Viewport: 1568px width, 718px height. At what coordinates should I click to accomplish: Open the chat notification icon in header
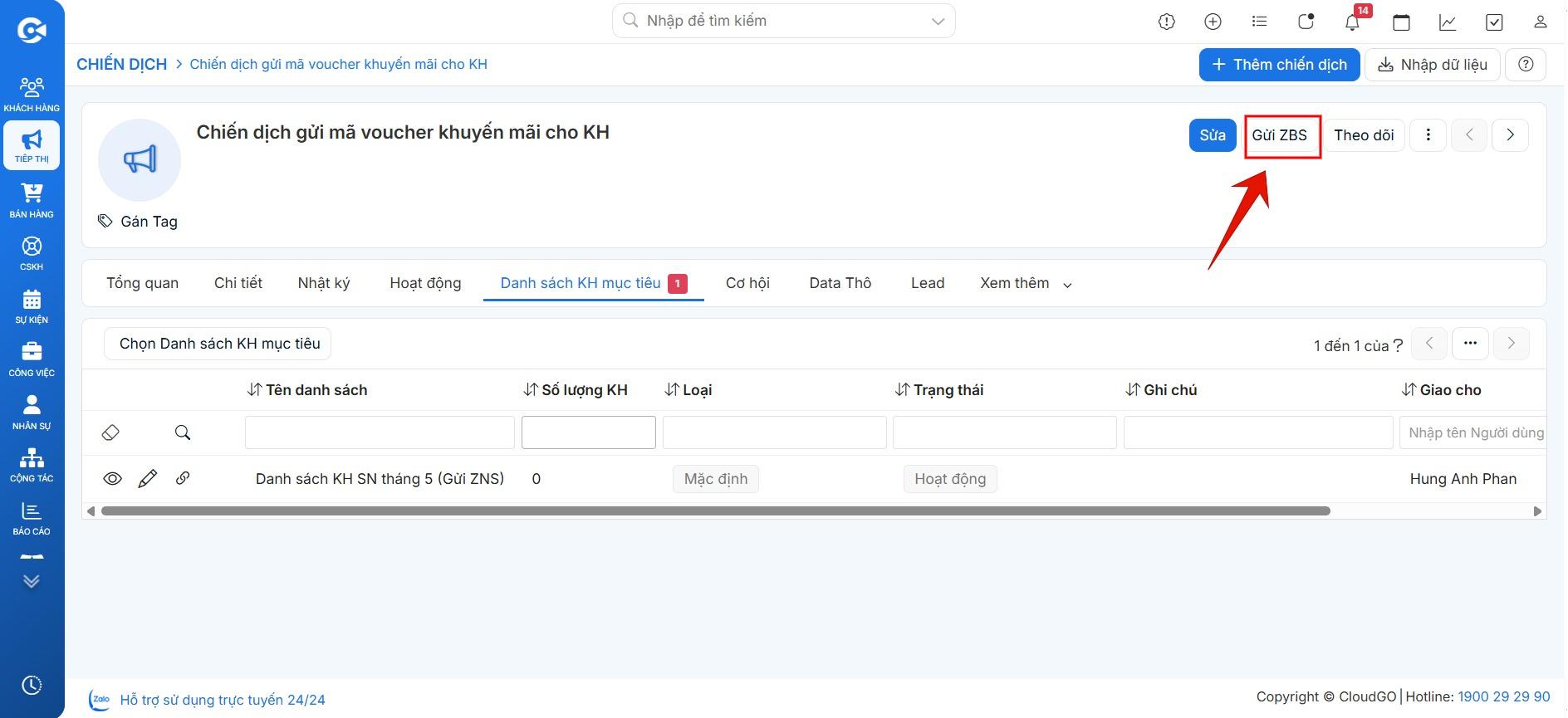[1306, 22]
